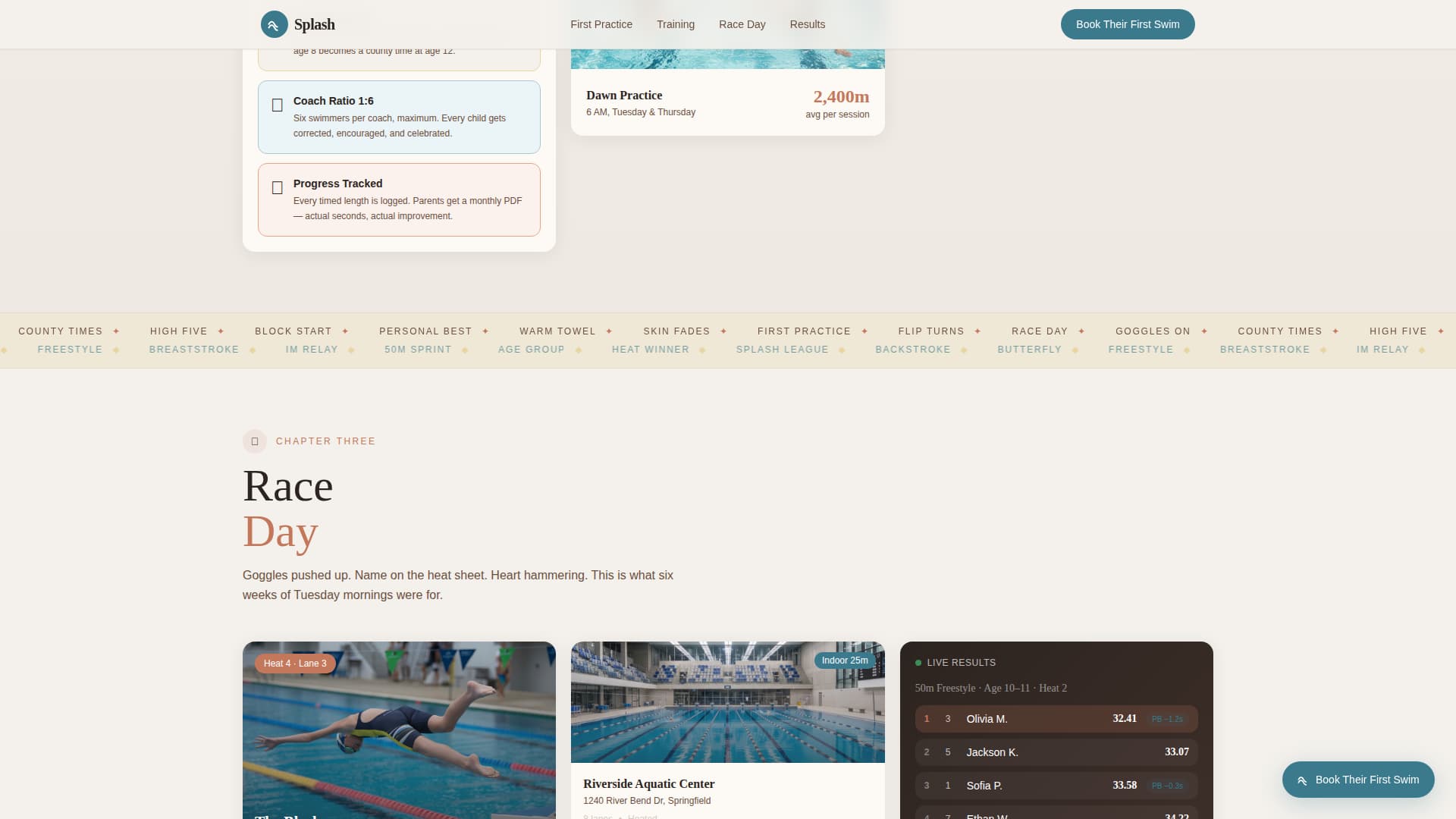Open the Riverside Aquatic Center pool photo

[727, 702]
